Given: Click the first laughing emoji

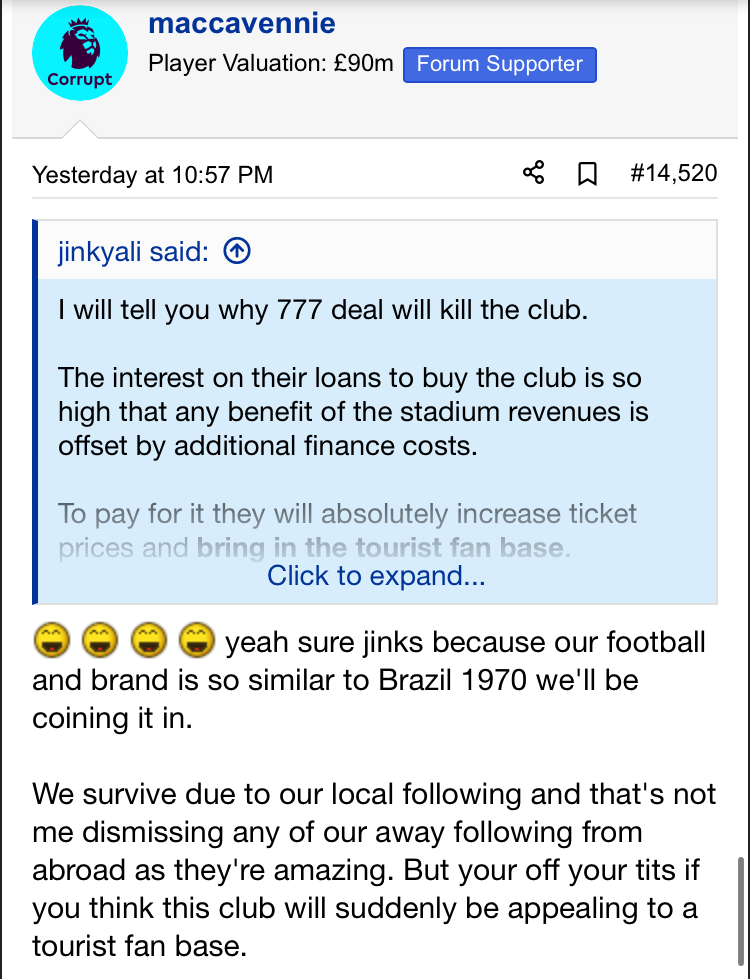Looking at the screenshot, I should coord(51,641).
